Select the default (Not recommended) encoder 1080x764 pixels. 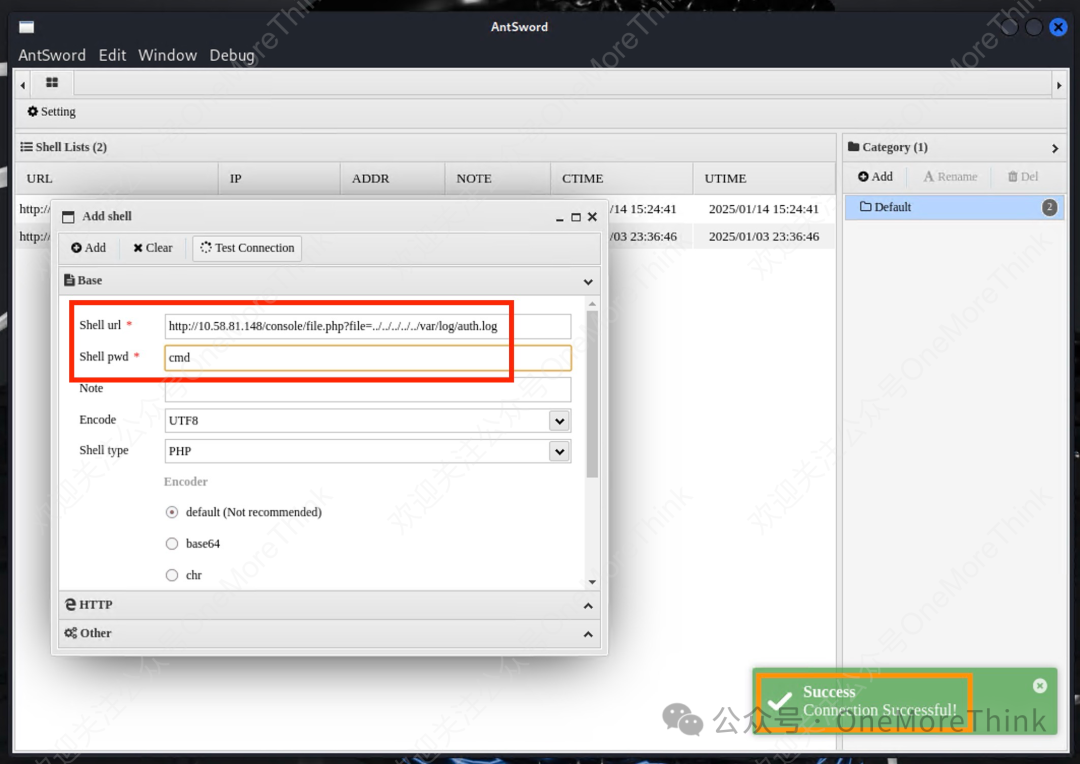pos(172,512)
